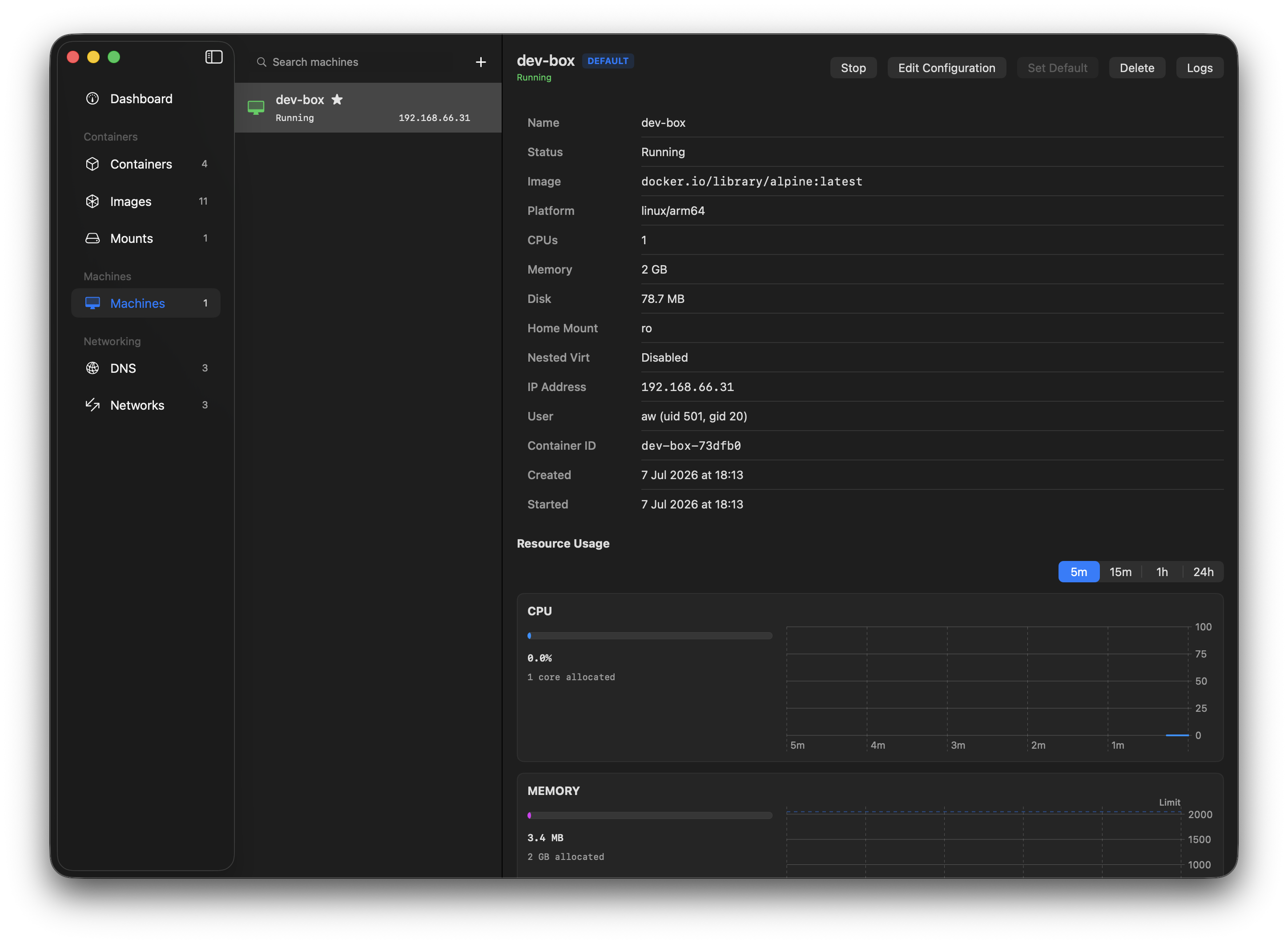This screenshot has height=944, width=1288.
Task: Click the Machines monitor icon in sidebar
Action: click(x=92, y=303)
